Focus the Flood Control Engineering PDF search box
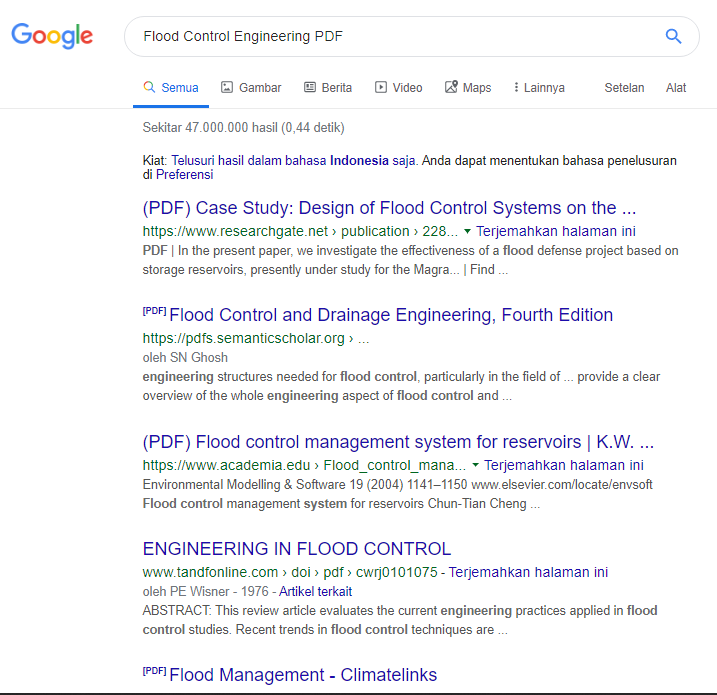The height and width of the screenshot is (695, 717). (x=412, y=37)
